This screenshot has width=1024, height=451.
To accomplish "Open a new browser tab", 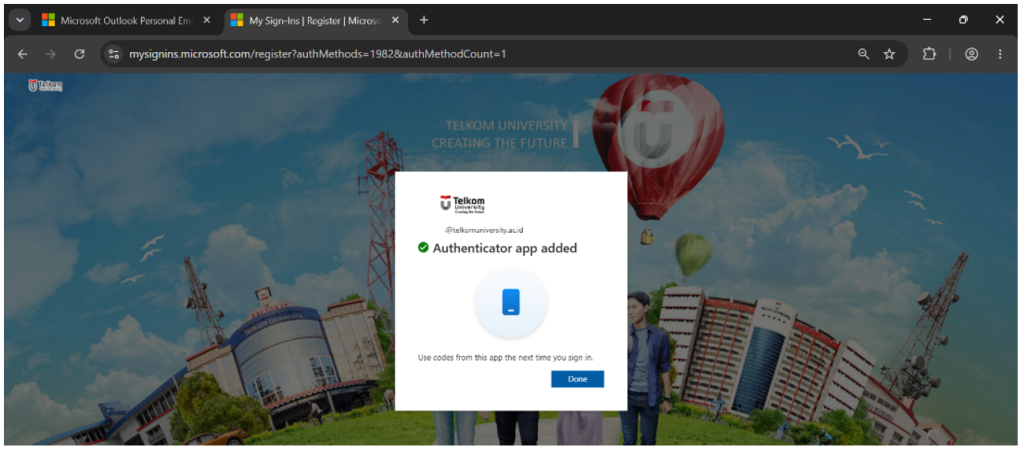I will pyautogui.click(x=424, y=20).
